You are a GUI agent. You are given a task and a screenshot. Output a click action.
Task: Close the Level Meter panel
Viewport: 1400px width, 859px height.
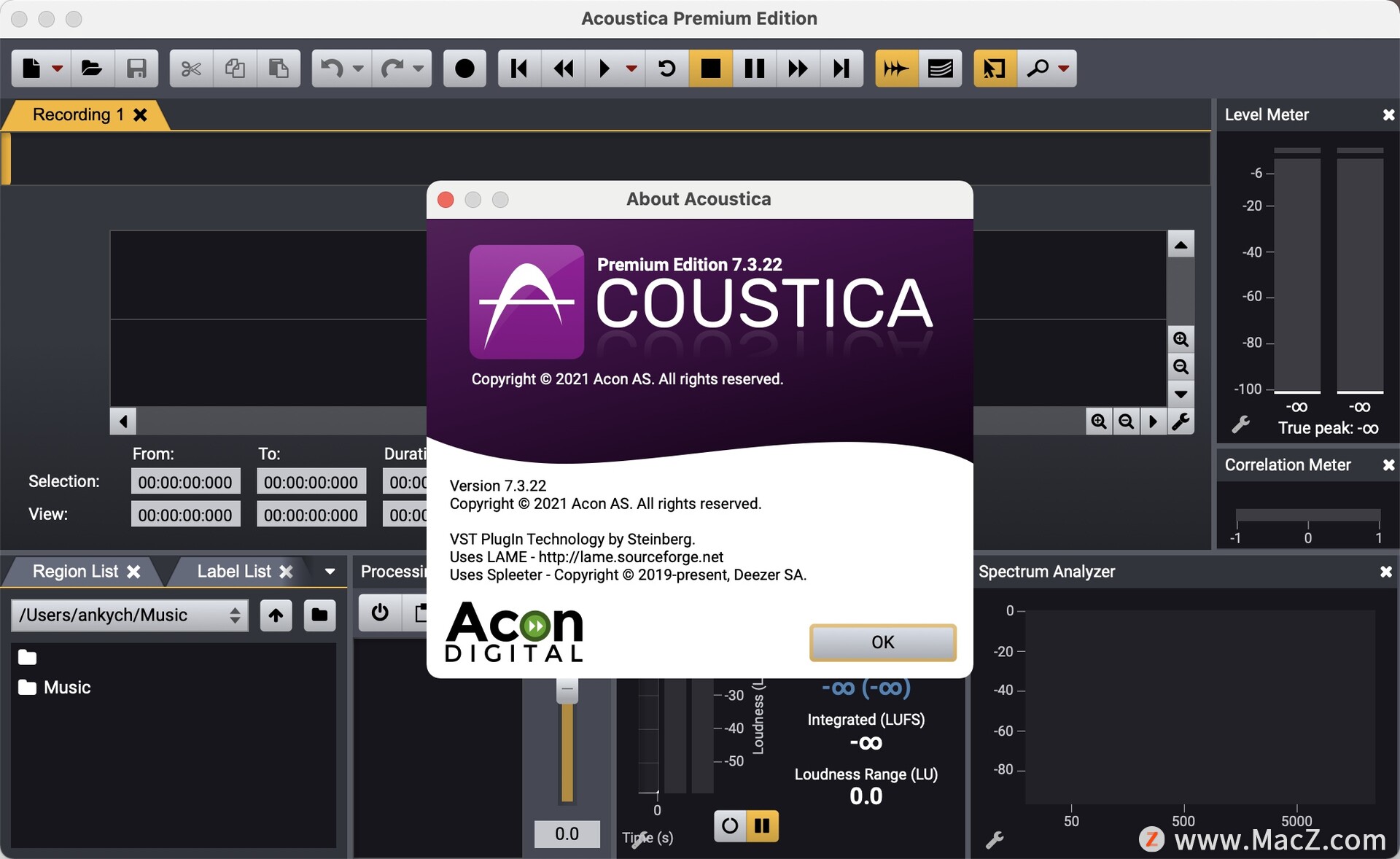1388,114
